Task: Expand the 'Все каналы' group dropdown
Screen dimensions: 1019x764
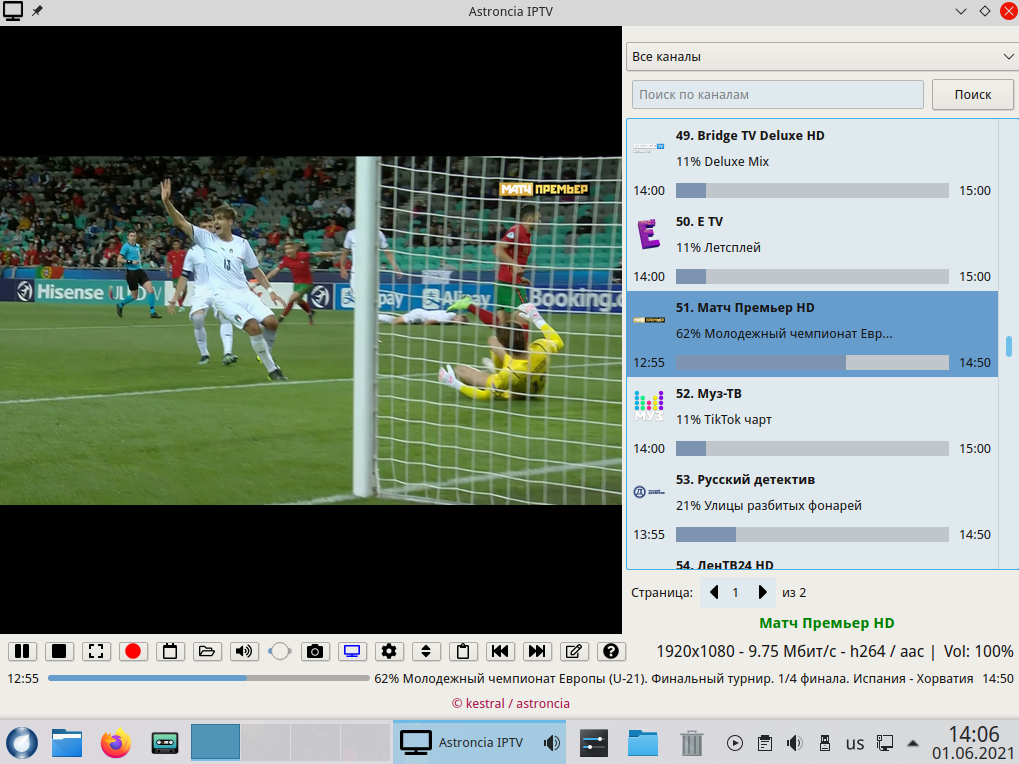Action: click(x=822, y=57)
